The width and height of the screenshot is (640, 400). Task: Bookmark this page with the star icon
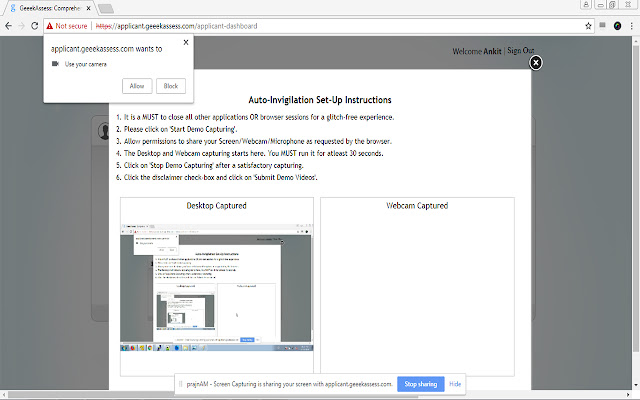coord(590,24)
